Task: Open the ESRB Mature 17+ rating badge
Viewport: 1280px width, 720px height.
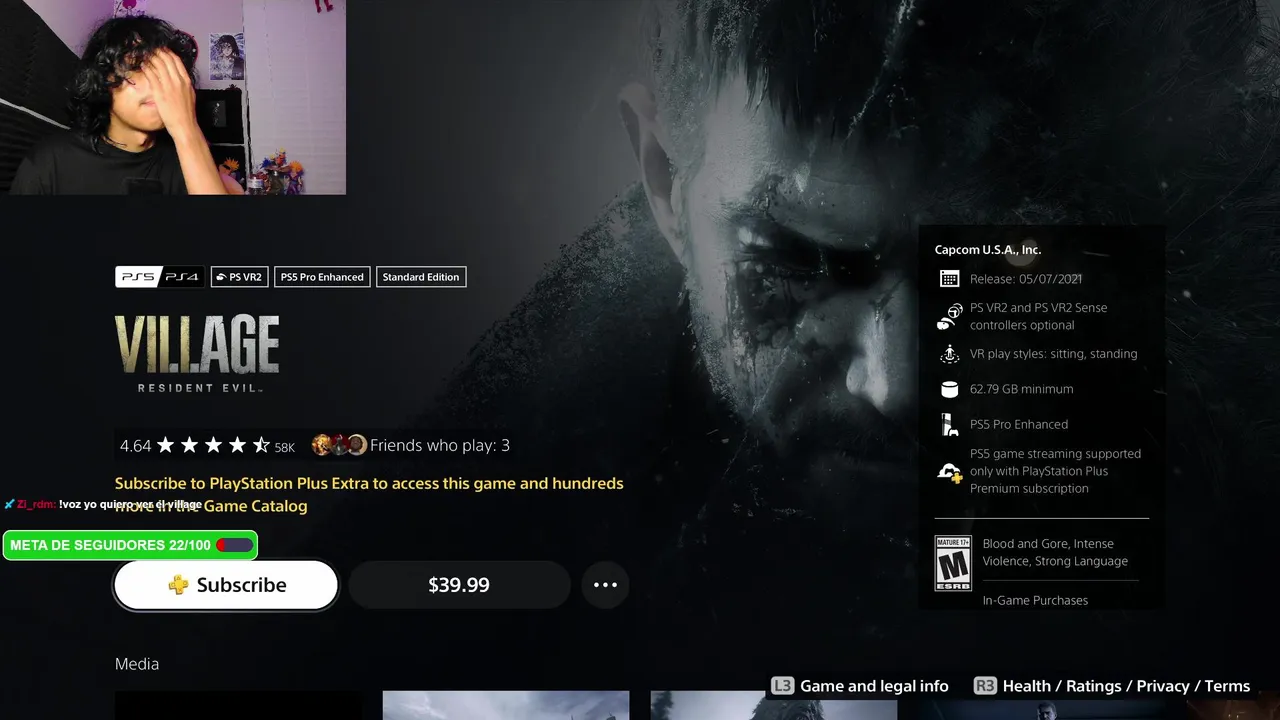Action: pos(953,563)
